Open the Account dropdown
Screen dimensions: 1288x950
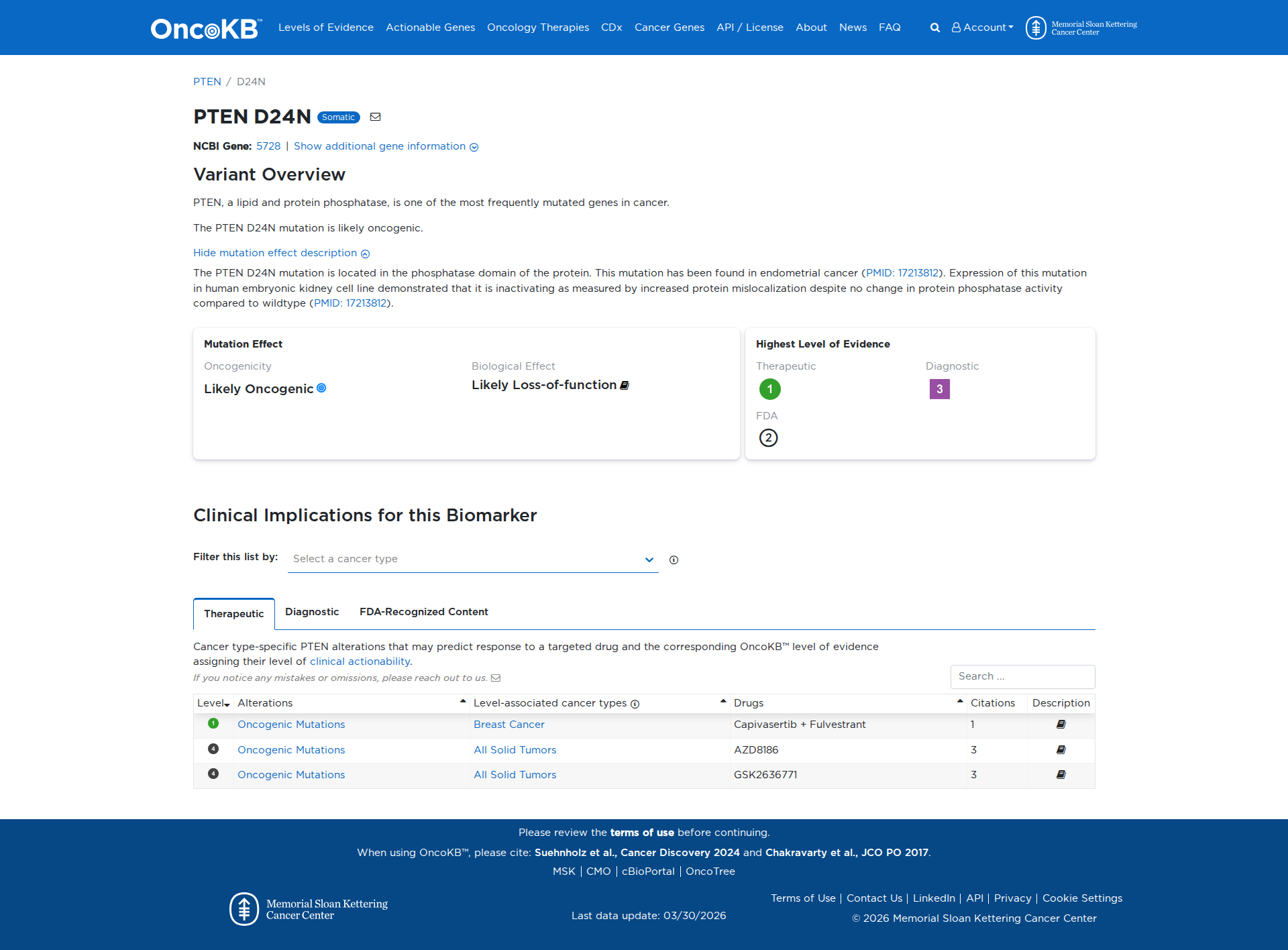pyautogui.click(x=982, y=28)
